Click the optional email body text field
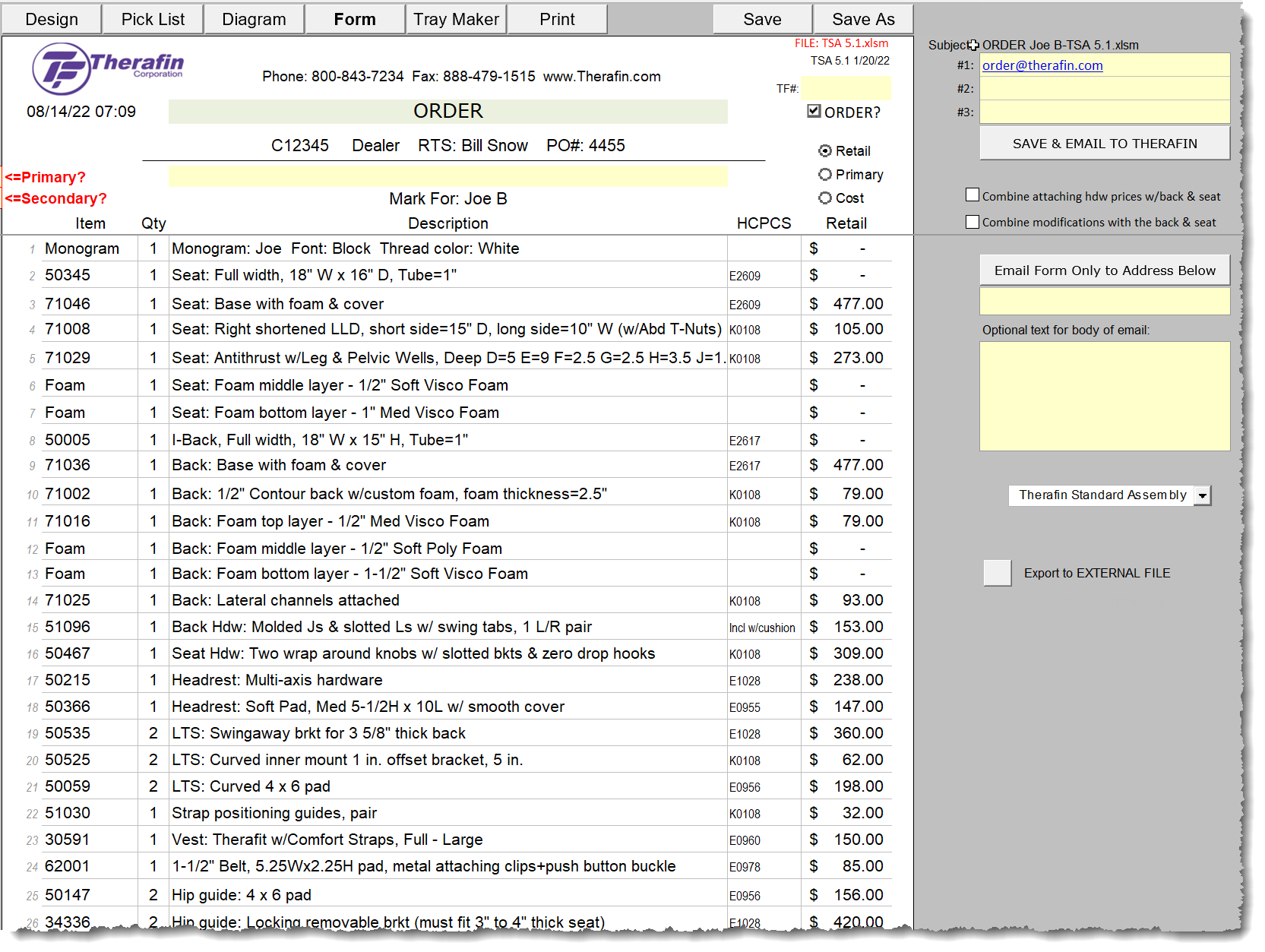 point(1105,396)
